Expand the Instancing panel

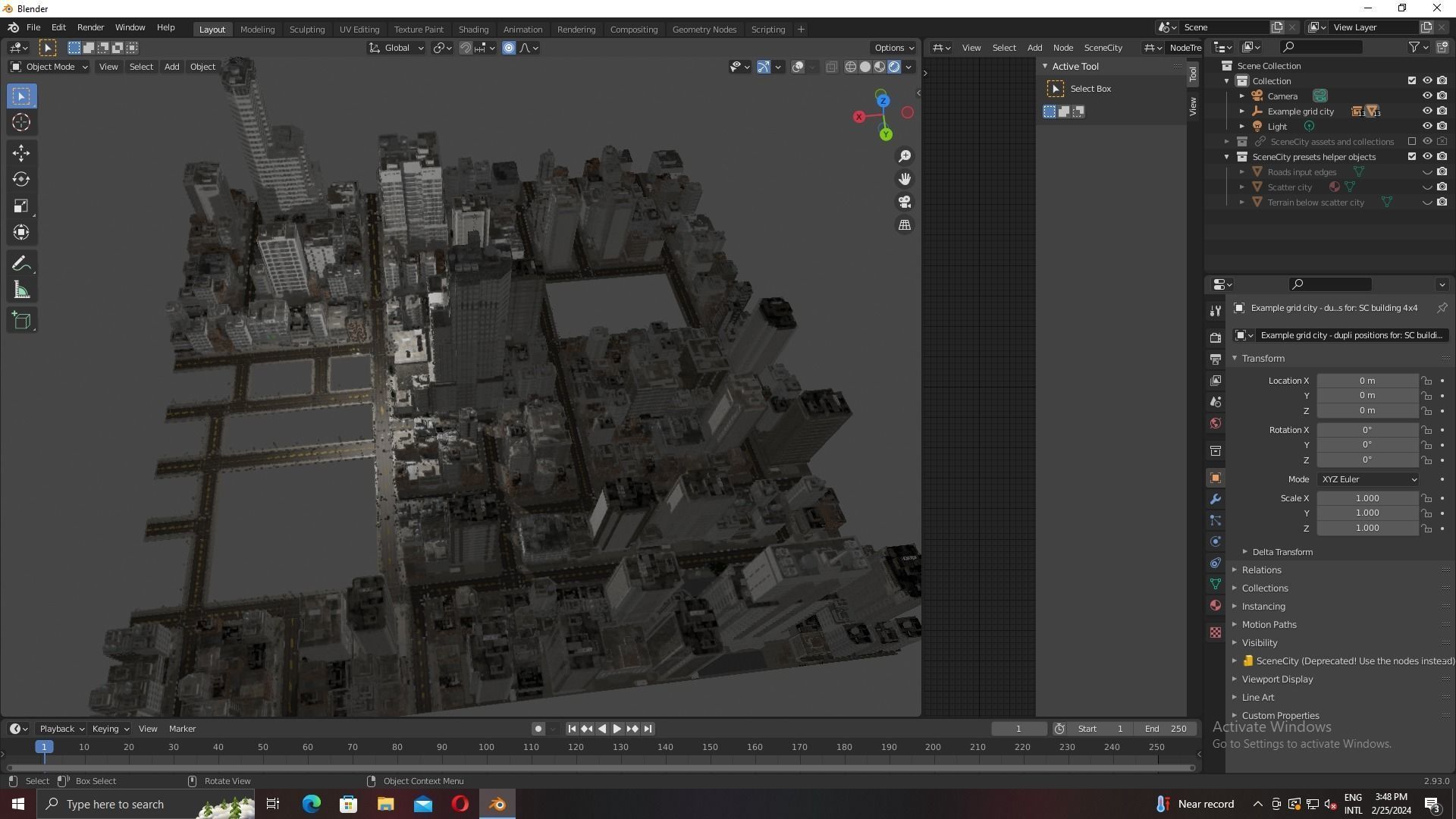click(1263, 607)
